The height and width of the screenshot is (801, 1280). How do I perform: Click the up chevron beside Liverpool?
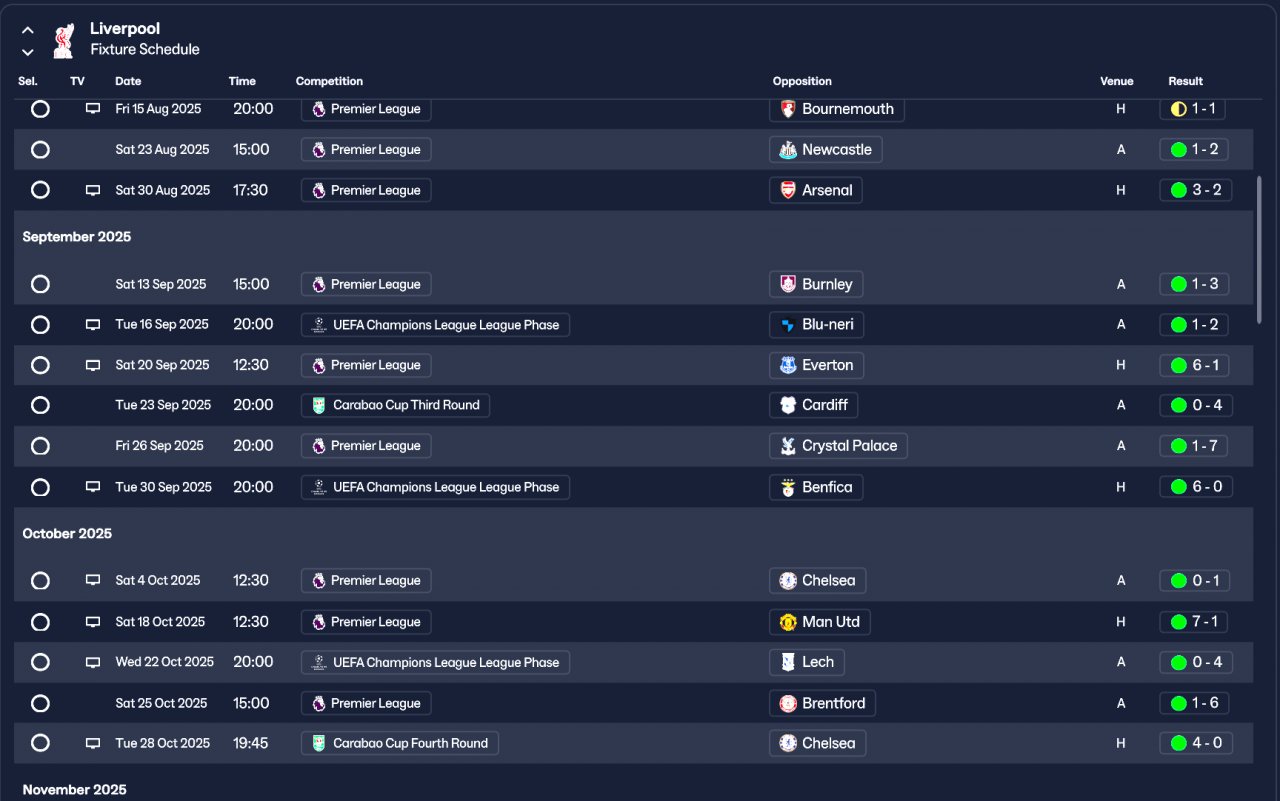tap(28, 30)
